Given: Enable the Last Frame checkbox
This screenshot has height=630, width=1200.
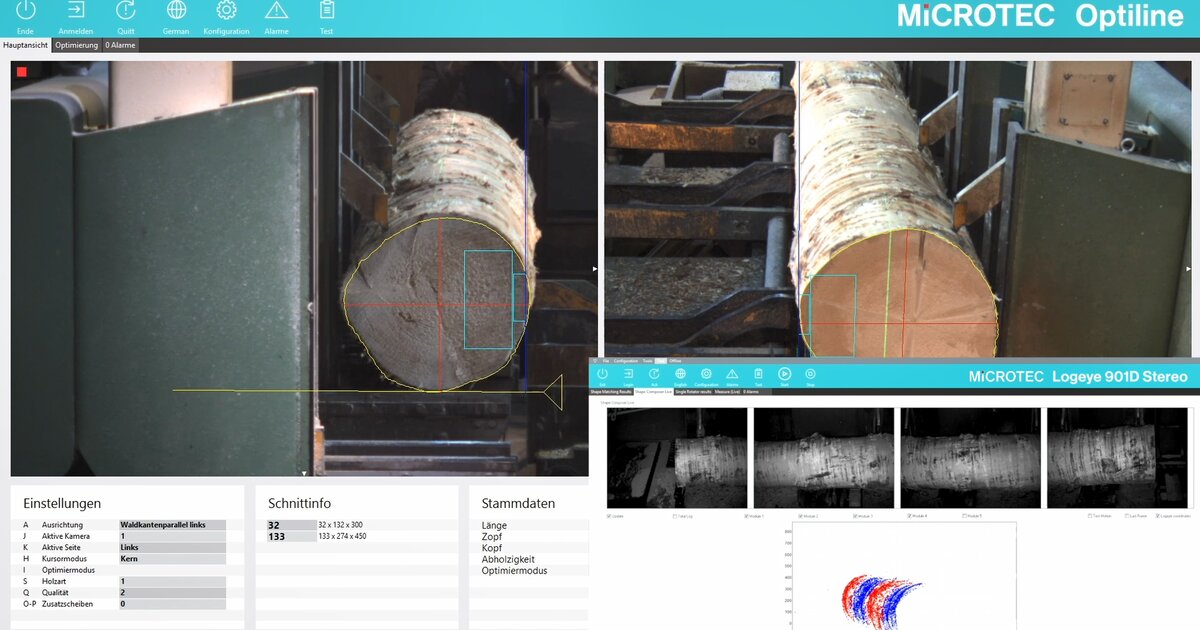Looking at the screenshot, I should point(1128,516).
